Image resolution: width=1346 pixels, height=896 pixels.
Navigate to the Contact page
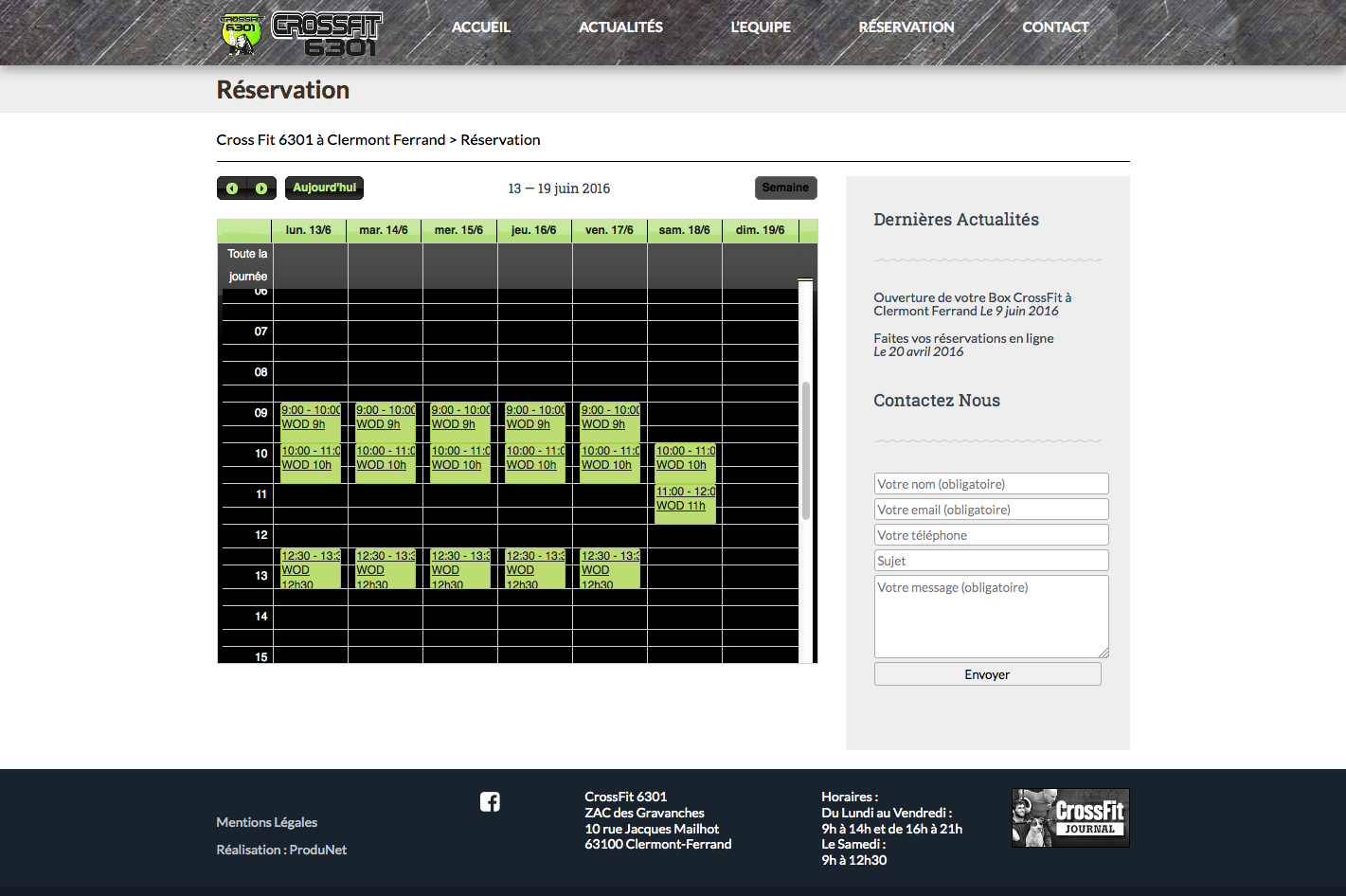[1055, 27]
